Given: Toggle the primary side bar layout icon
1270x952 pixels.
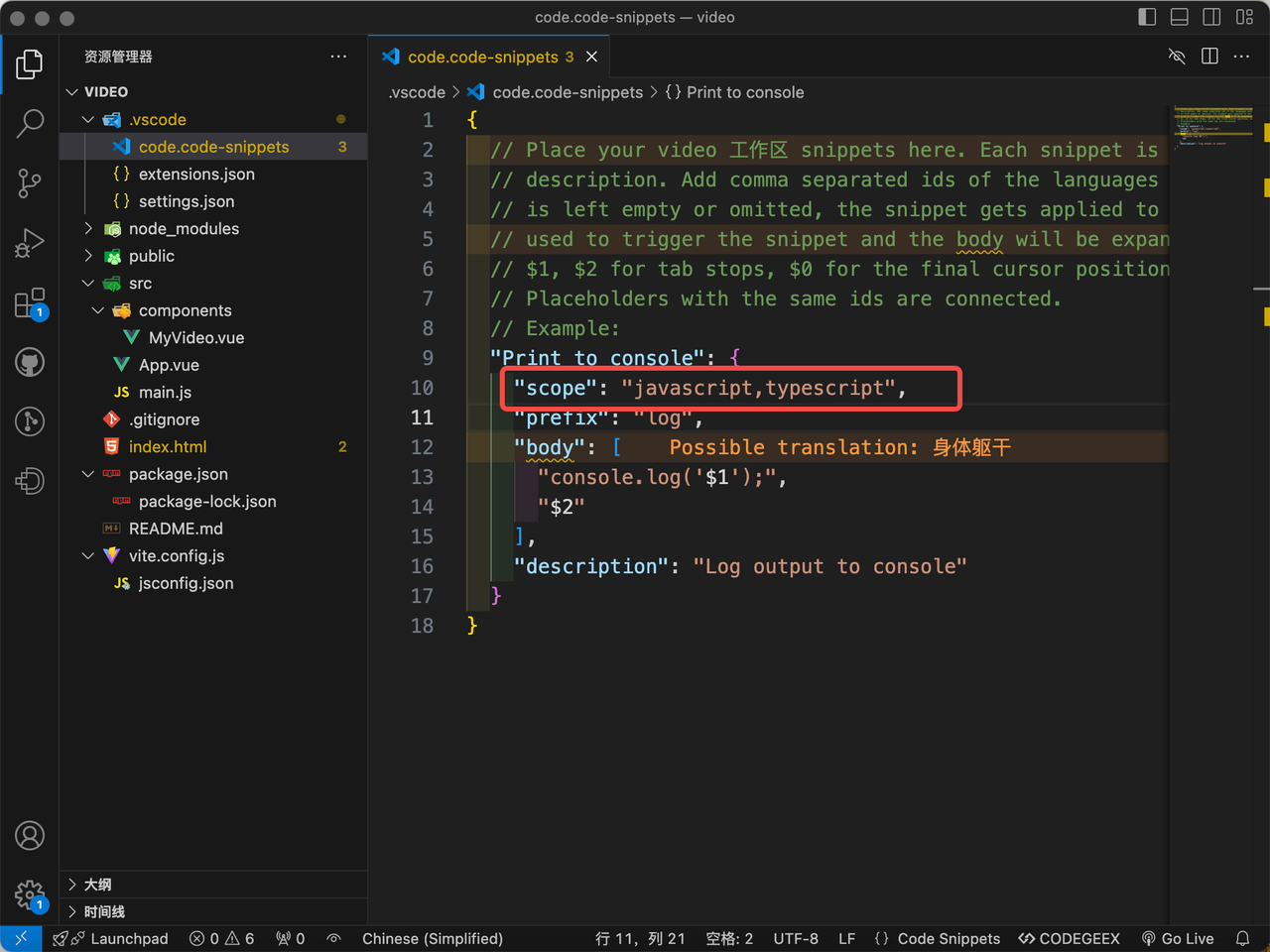Looking at the screenshot, I should pos(1147,17).
